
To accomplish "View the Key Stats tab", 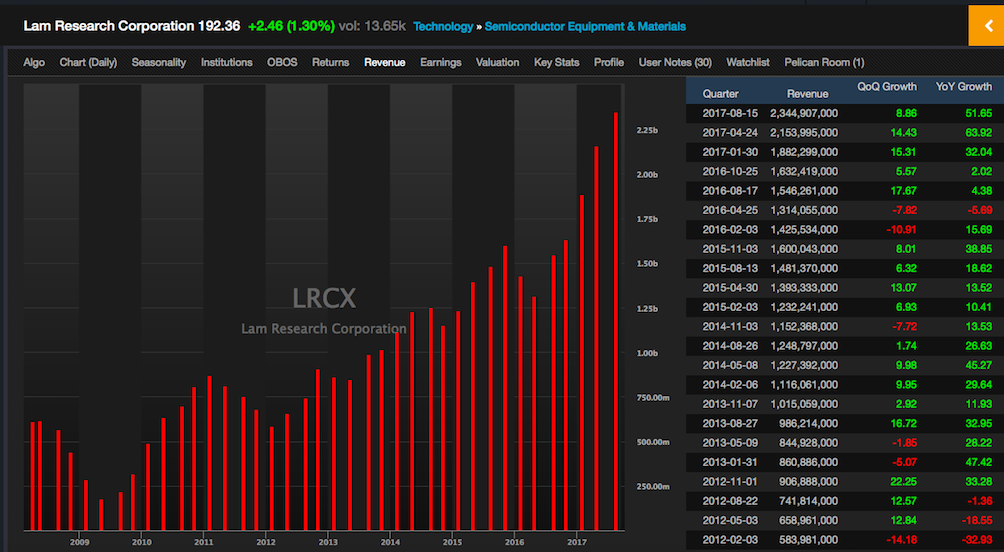I will [x=556, y=62].
